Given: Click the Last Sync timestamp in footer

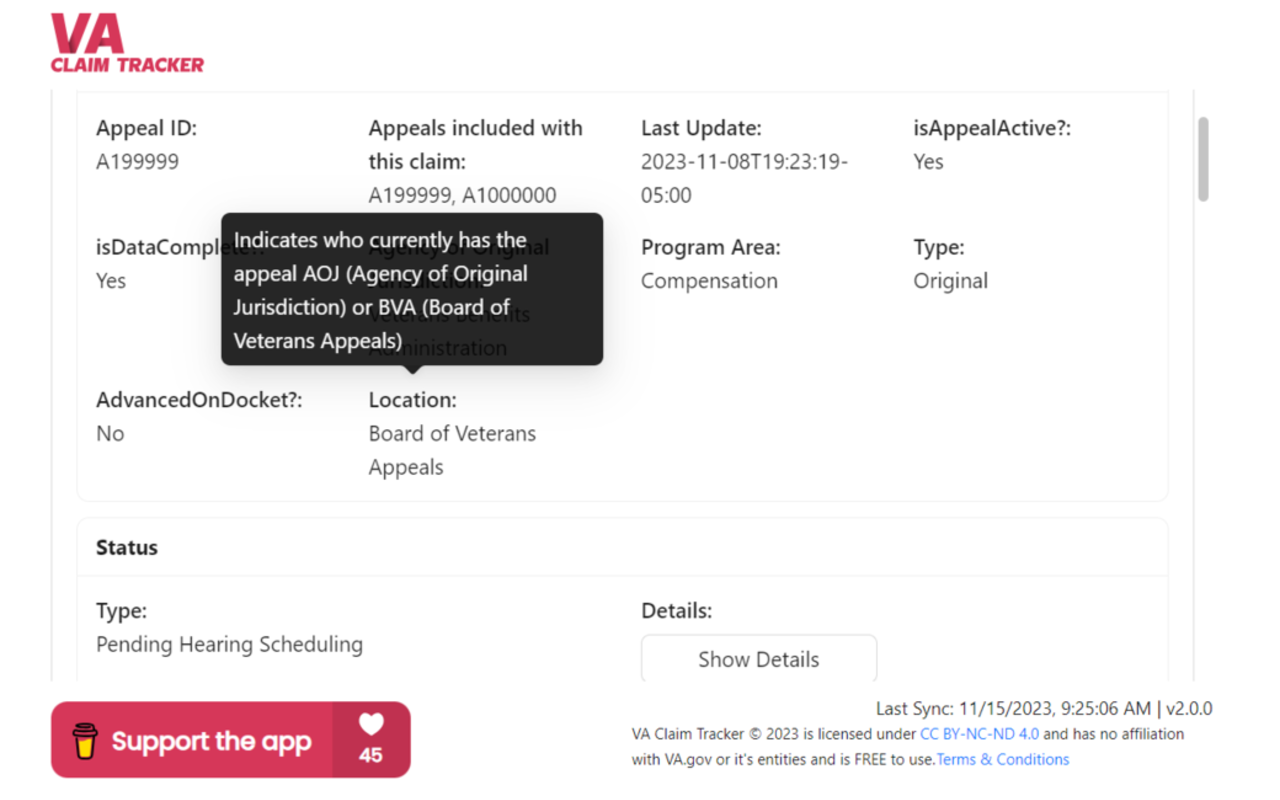Looking at the screenshot, I should (1015, 708).
